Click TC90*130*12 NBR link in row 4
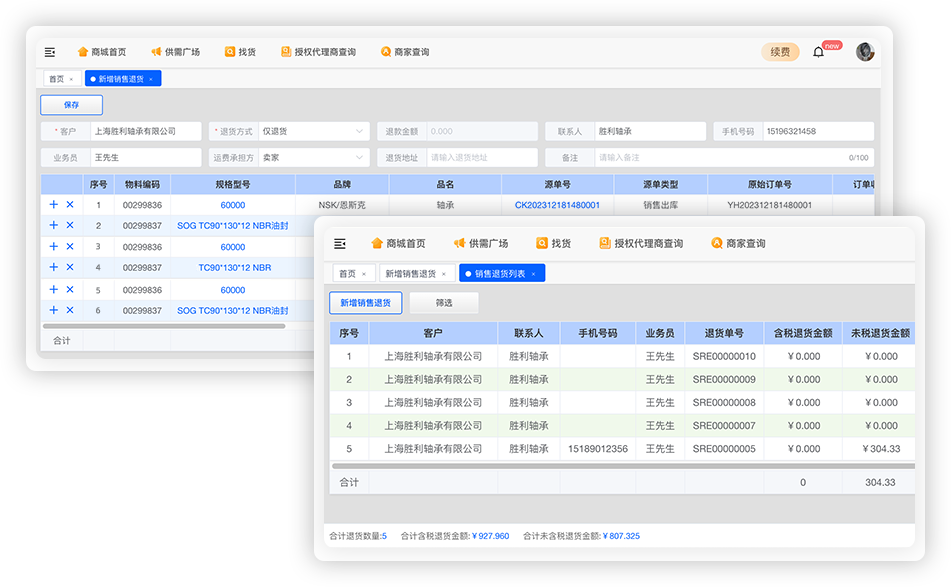The width and height of the screenshot is (951, 587). point(235,267)
